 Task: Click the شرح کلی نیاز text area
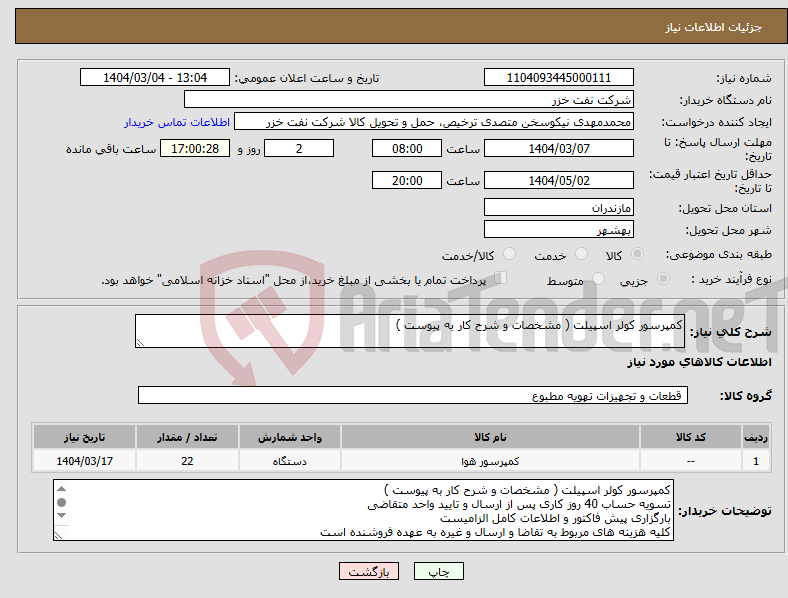[x=410, y=331]
